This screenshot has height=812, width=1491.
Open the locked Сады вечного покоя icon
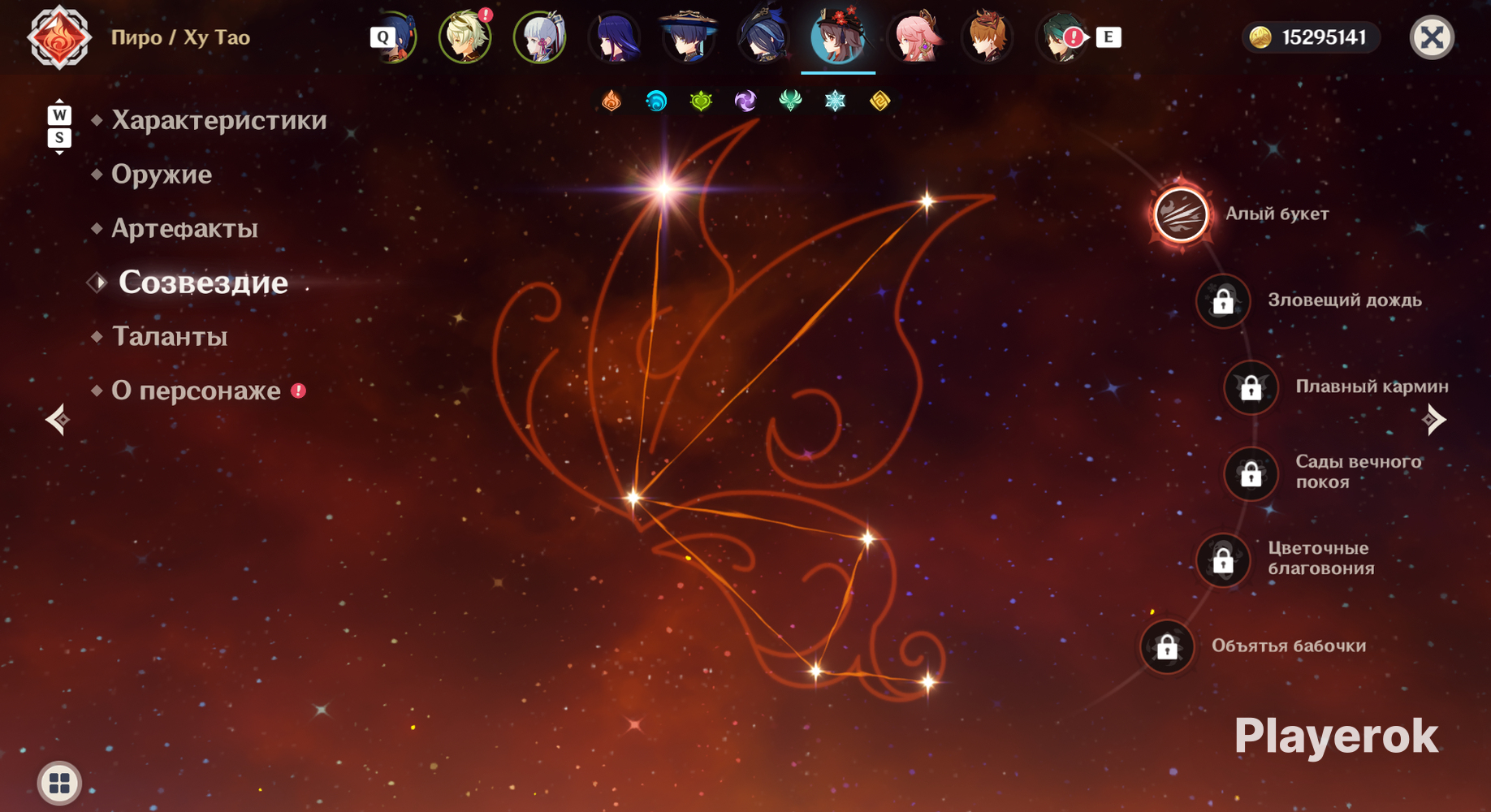click(1251, 473)
